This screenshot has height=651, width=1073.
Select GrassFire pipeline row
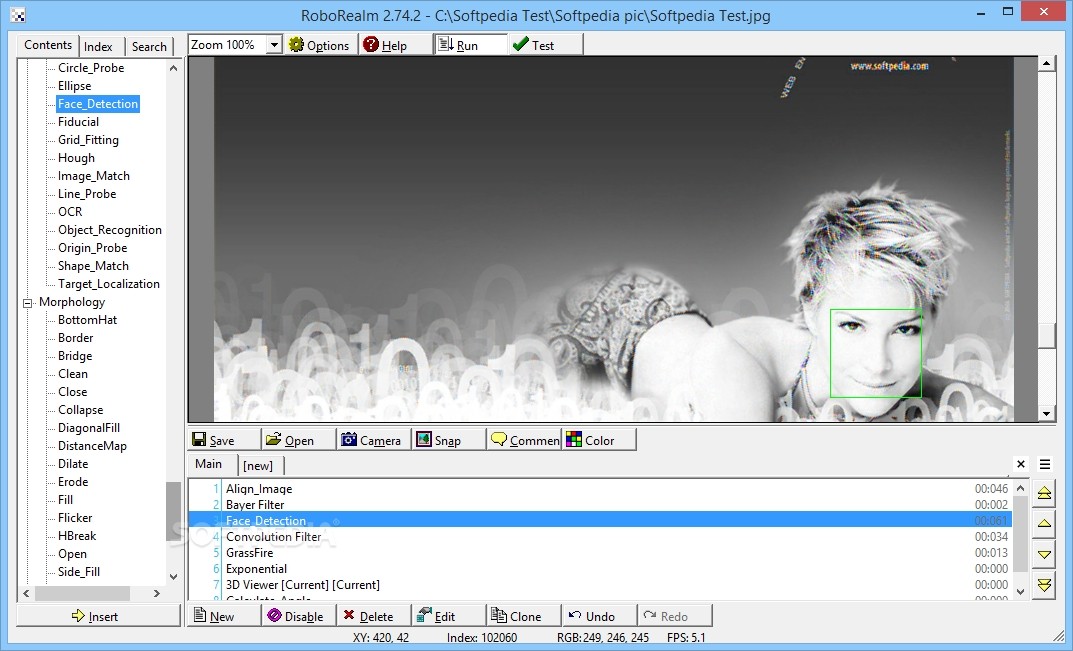[599, 552]
